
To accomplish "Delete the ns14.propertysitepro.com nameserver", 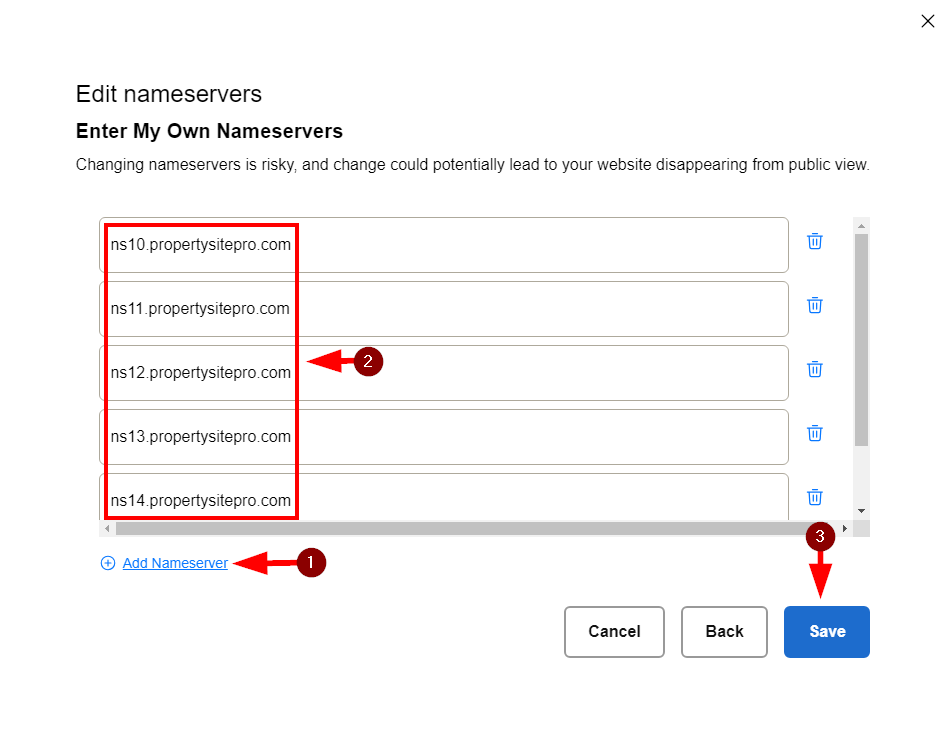I will 815,497.
